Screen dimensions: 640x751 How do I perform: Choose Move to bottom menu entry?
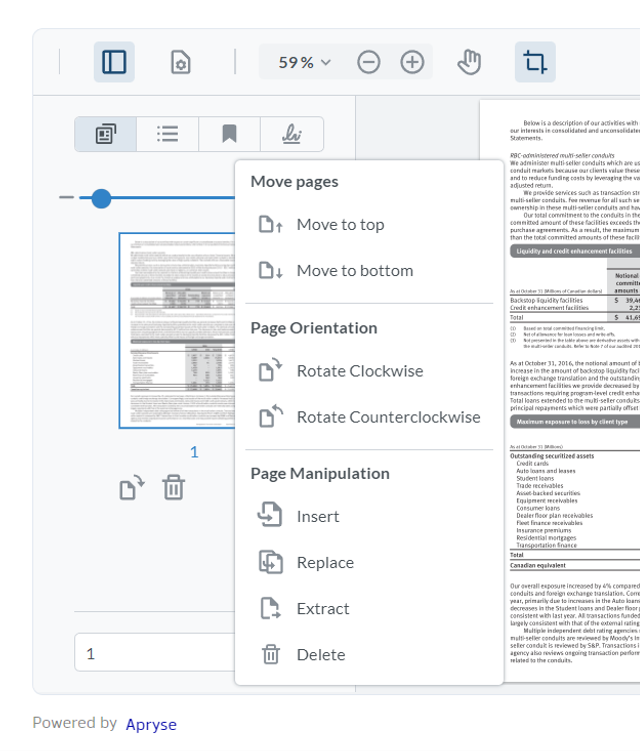369,271
